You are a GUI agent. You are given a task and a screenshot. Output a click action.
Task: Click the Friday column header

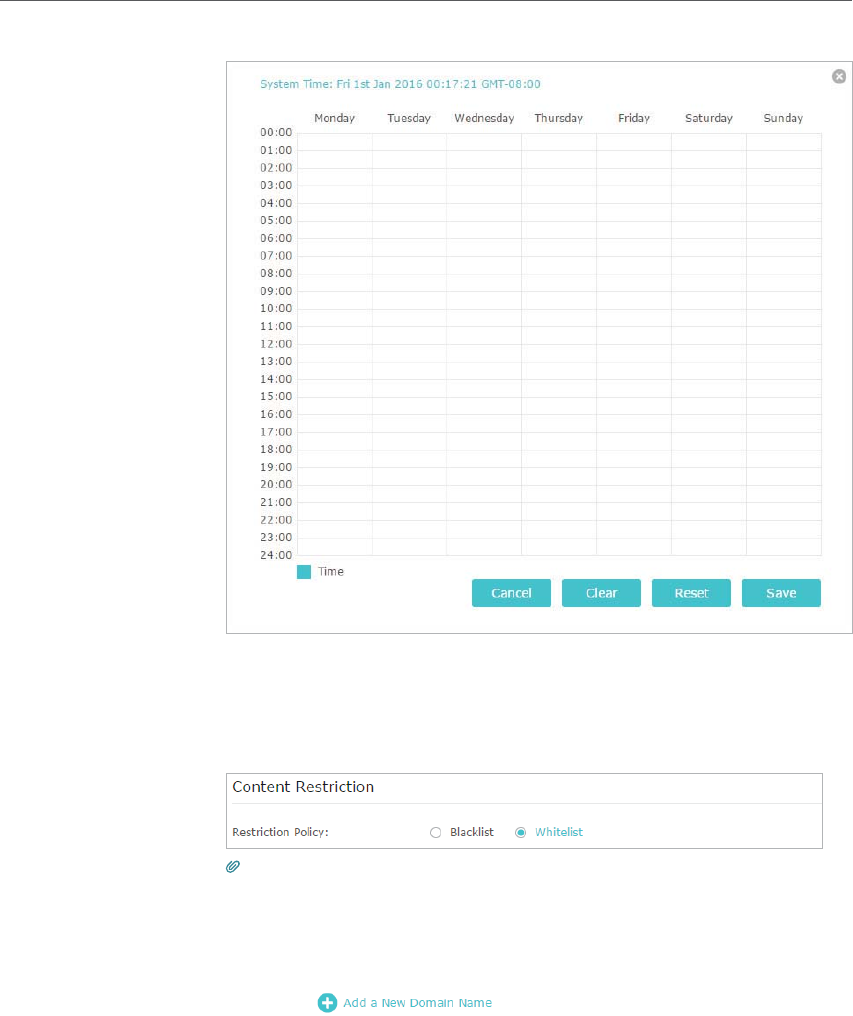[x=634, y=118]
